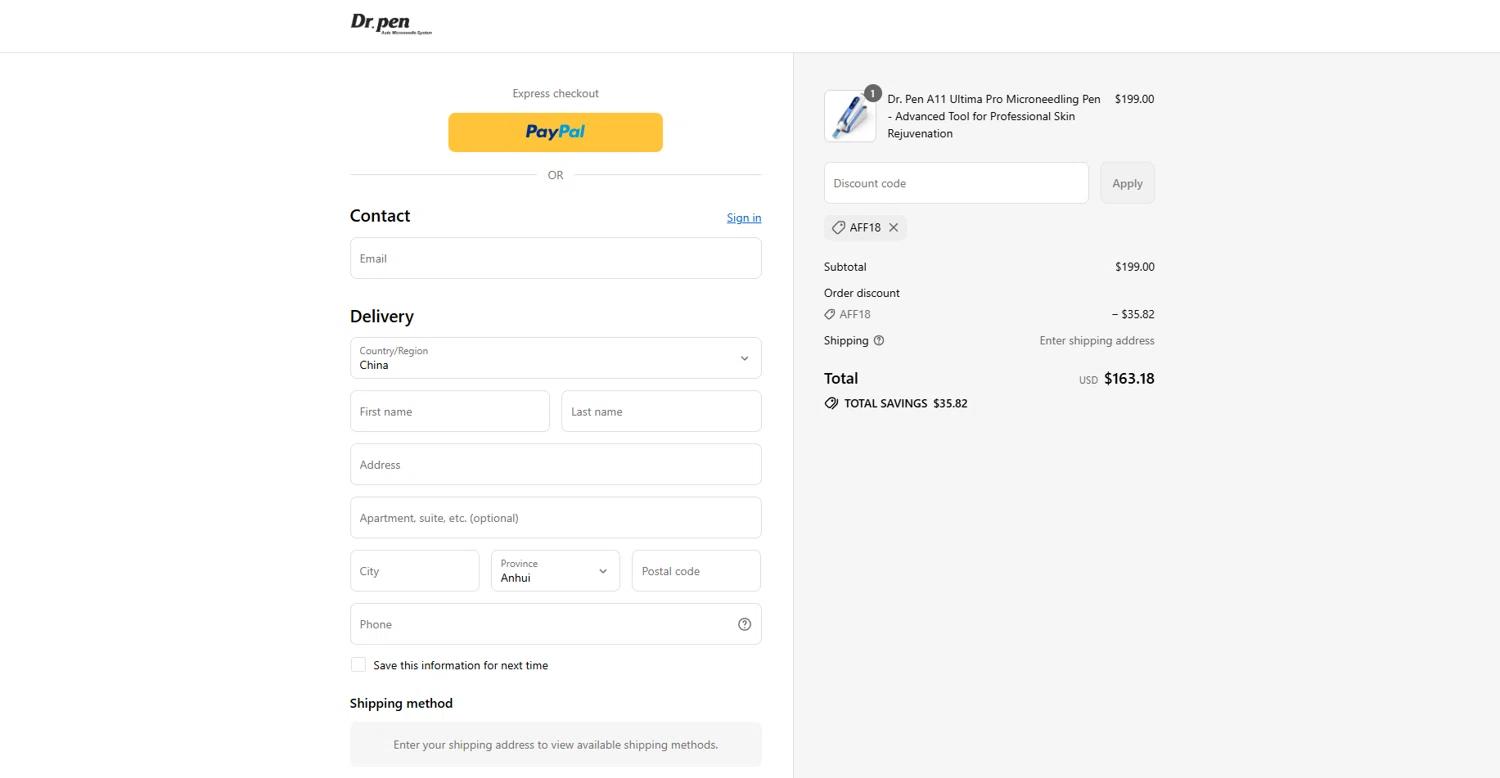Check Save this information for next time

[x=358, y=665]
